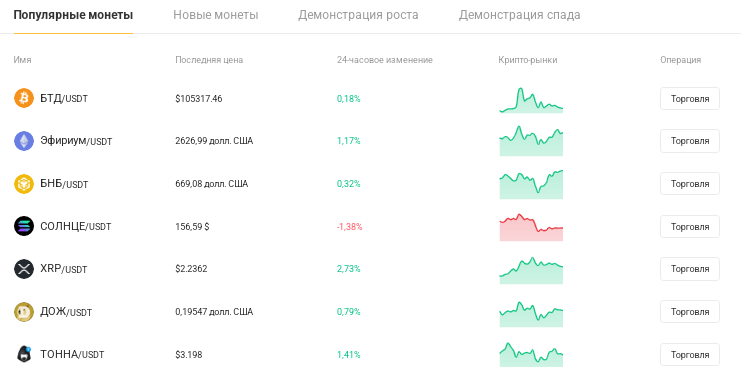The width and height of the screenshot is (741, 367).
Task: Click the 24-часовое изменение column header
Action: click(x=385, y=60)
